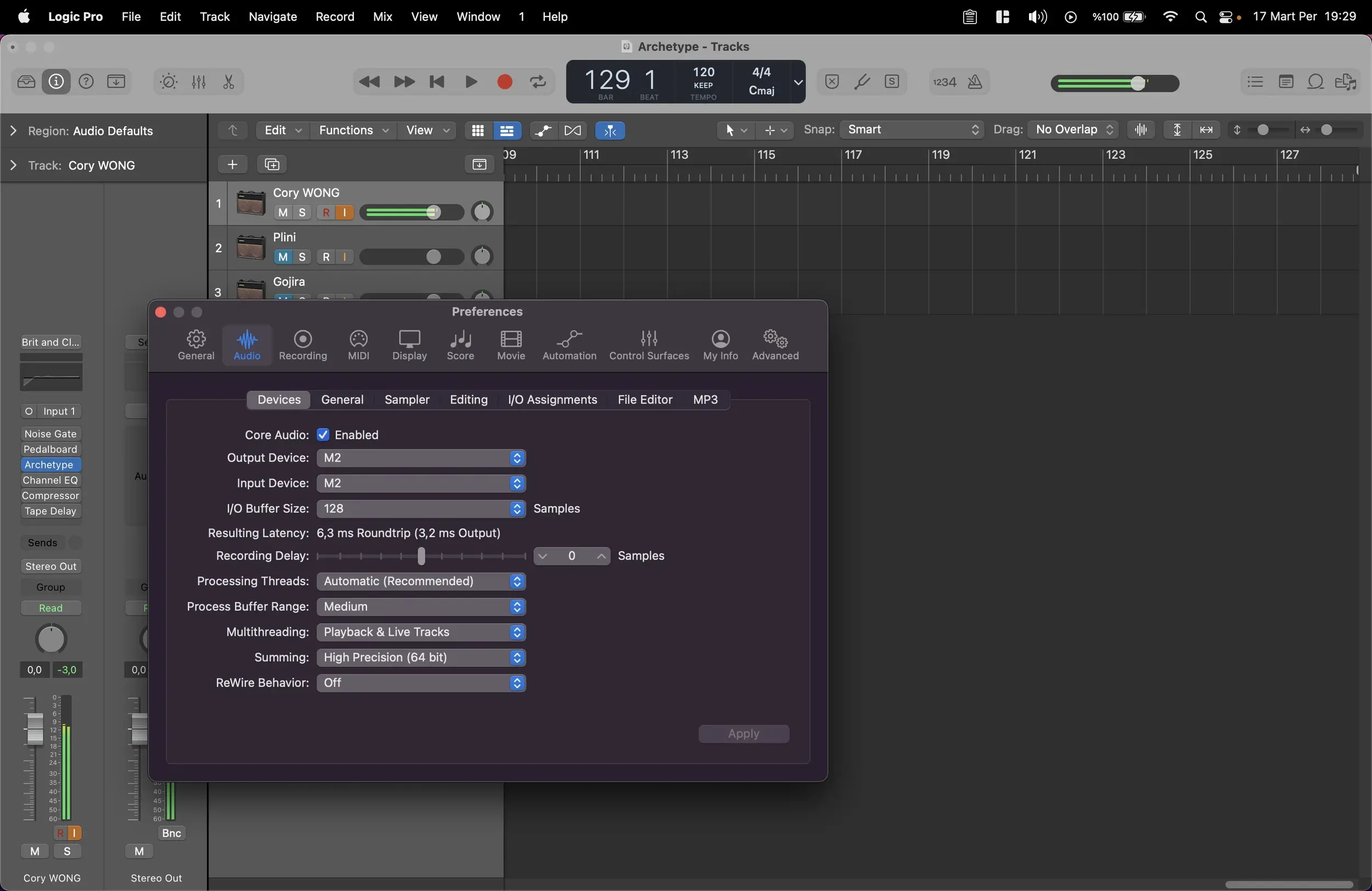Click the Archetype plugin slot

(x=49, y=465)
